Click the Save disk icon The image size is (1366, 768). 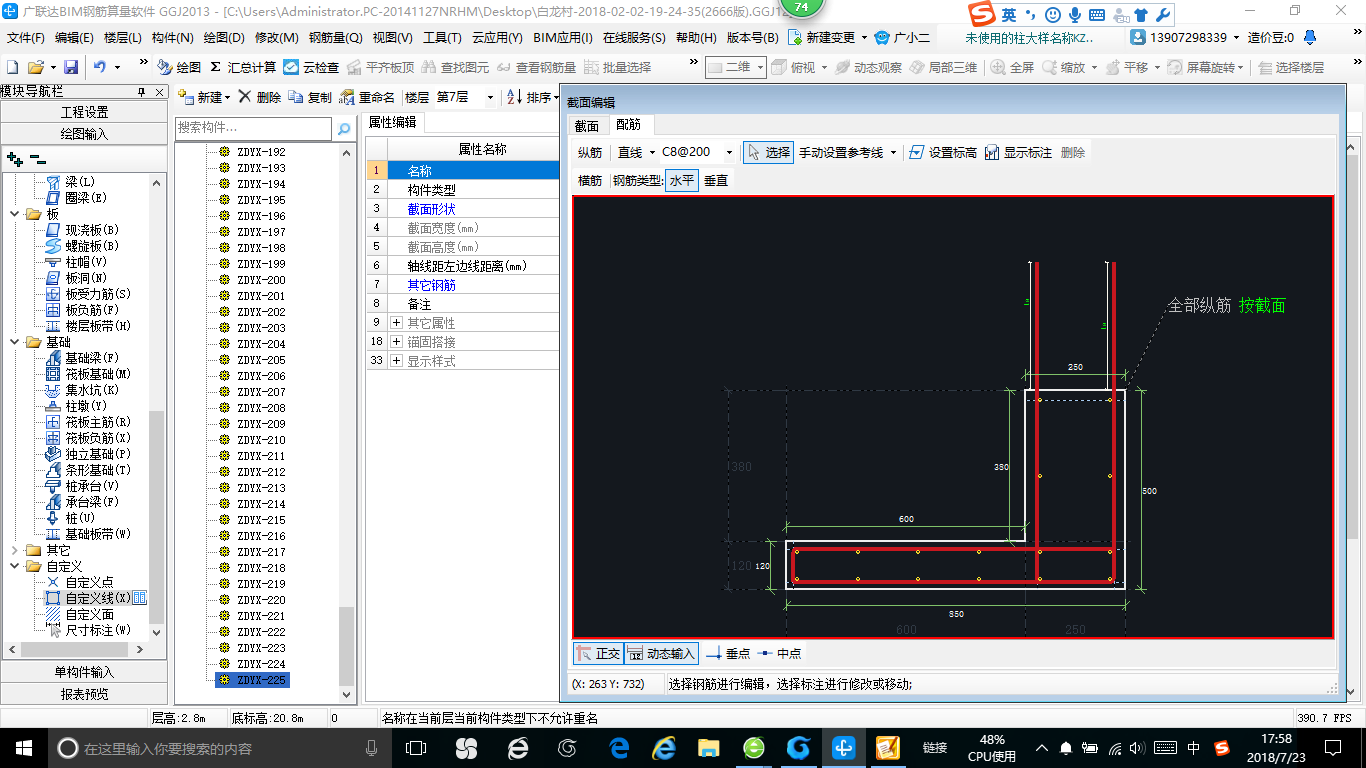71,67
